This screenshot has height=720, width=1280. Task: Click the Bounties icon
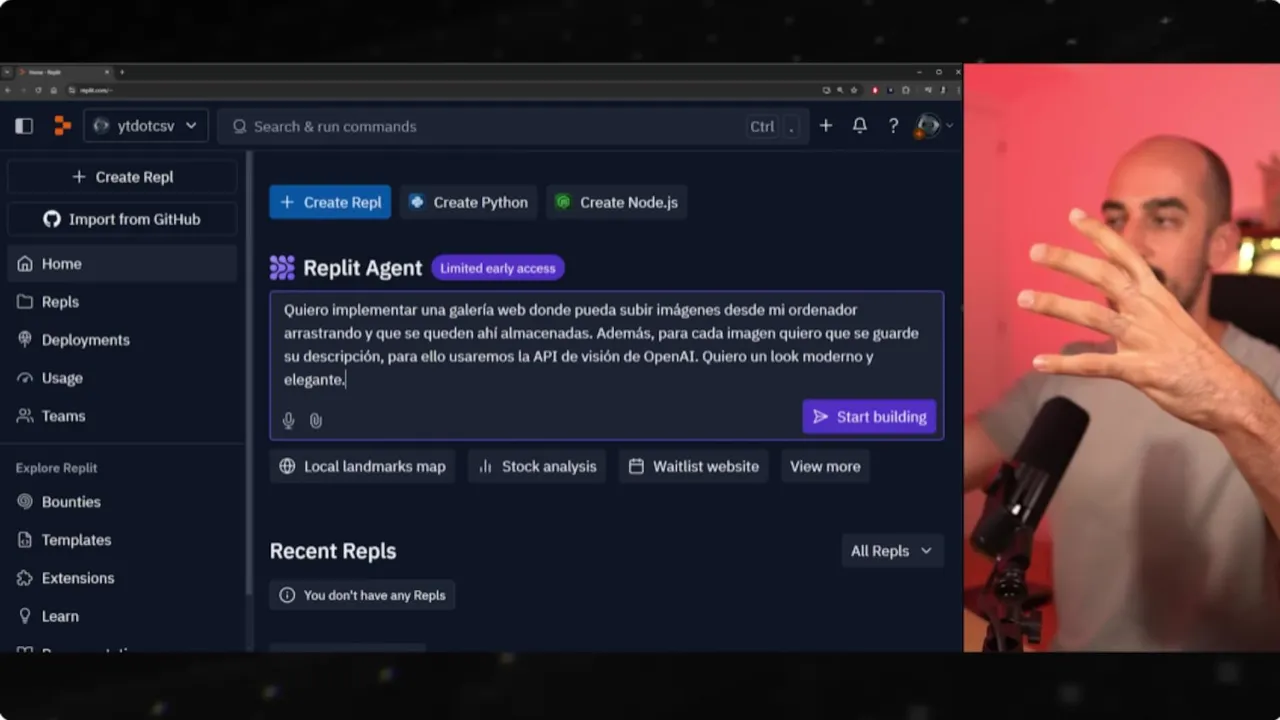(x=25, y=502)
